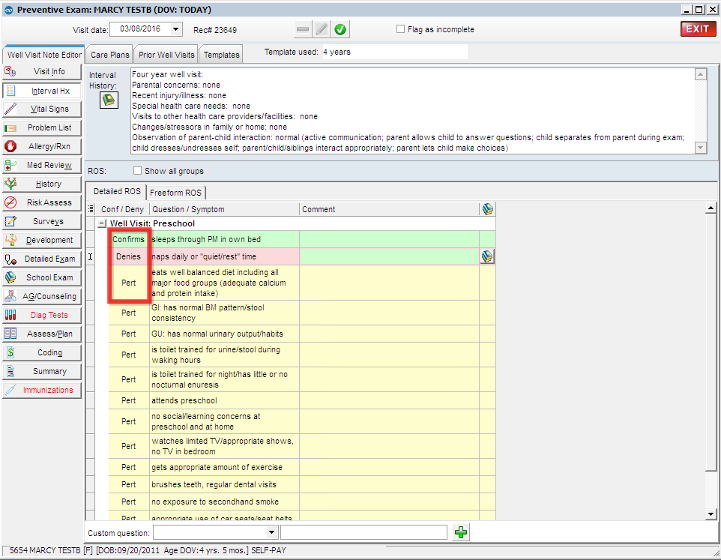Click the Custom question text field
Screen dimensions: 721x560
pos(364,532)
